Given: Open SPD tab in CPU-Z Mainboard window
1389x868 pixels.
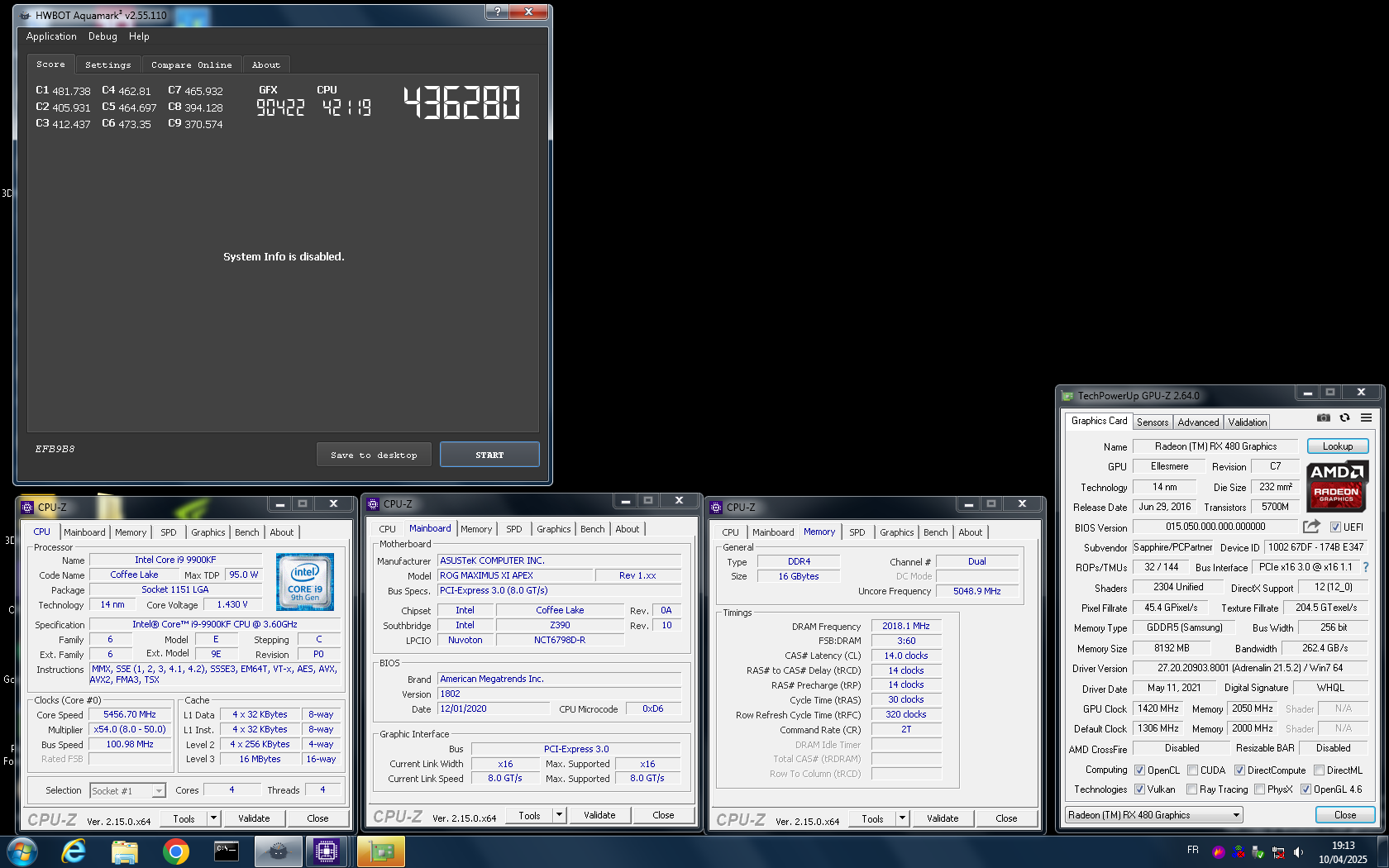Looking at the screenshot, I should [x=513, y=529].
